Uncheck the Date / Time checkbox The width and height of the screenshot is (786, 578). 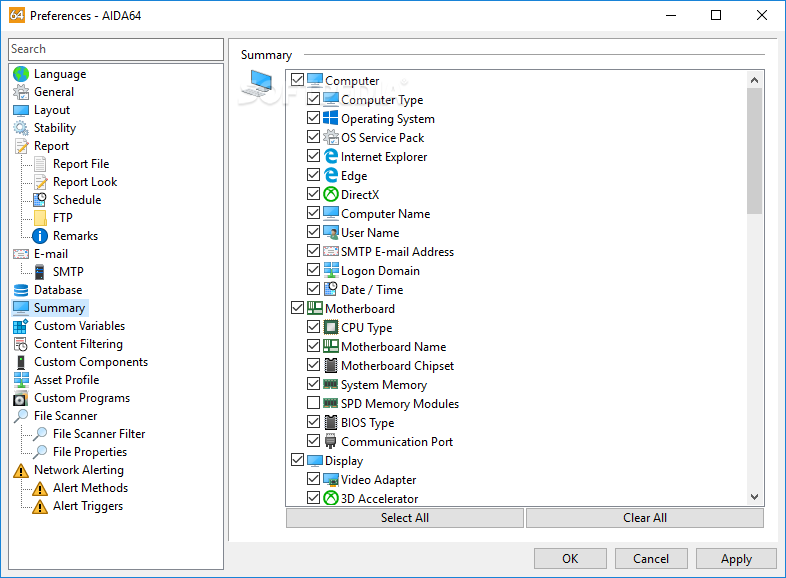pos(313,289)
